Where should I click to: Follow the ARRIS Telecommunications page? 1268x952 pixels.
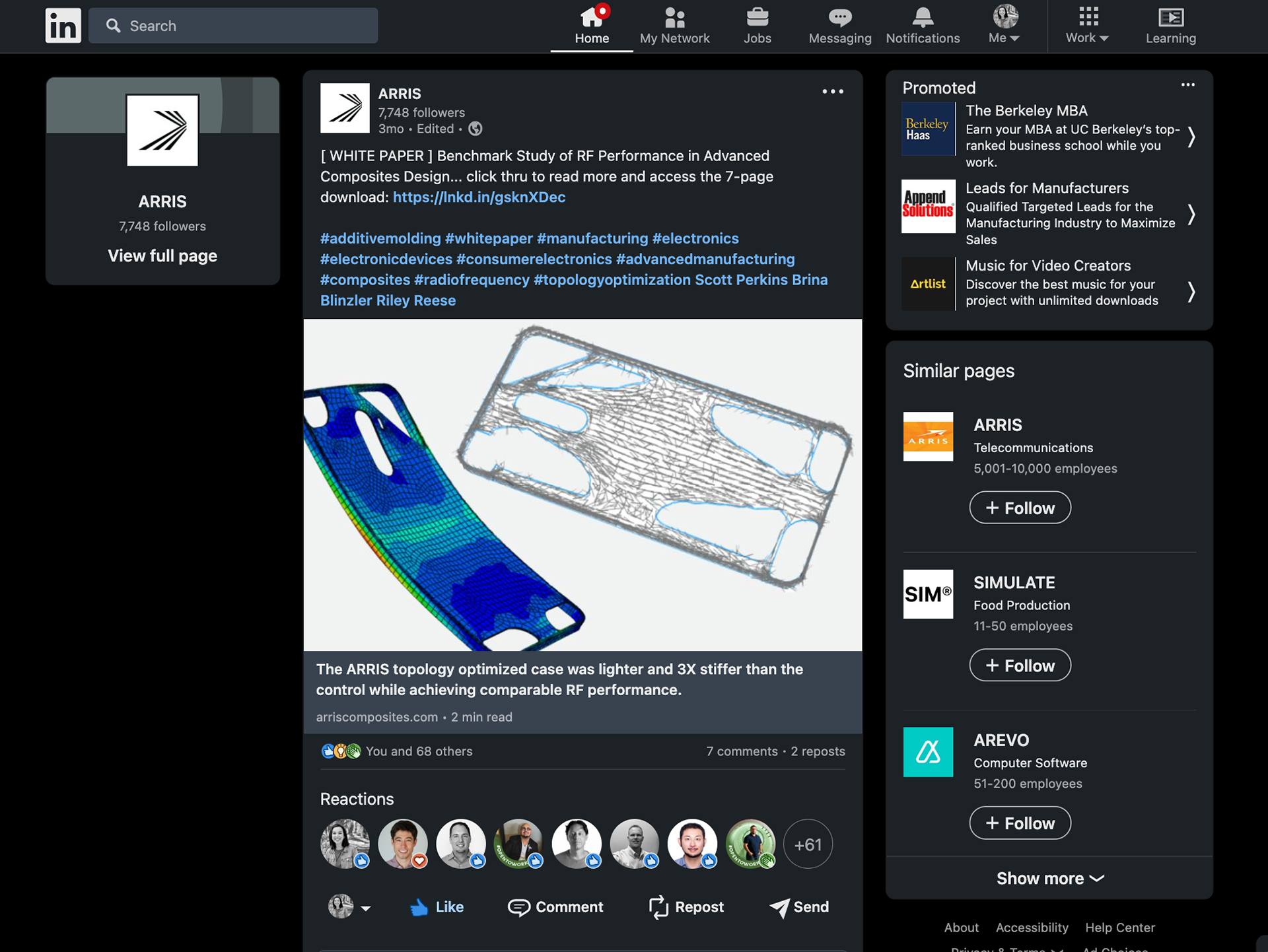pyautogui.click(x=1020, y=508)
